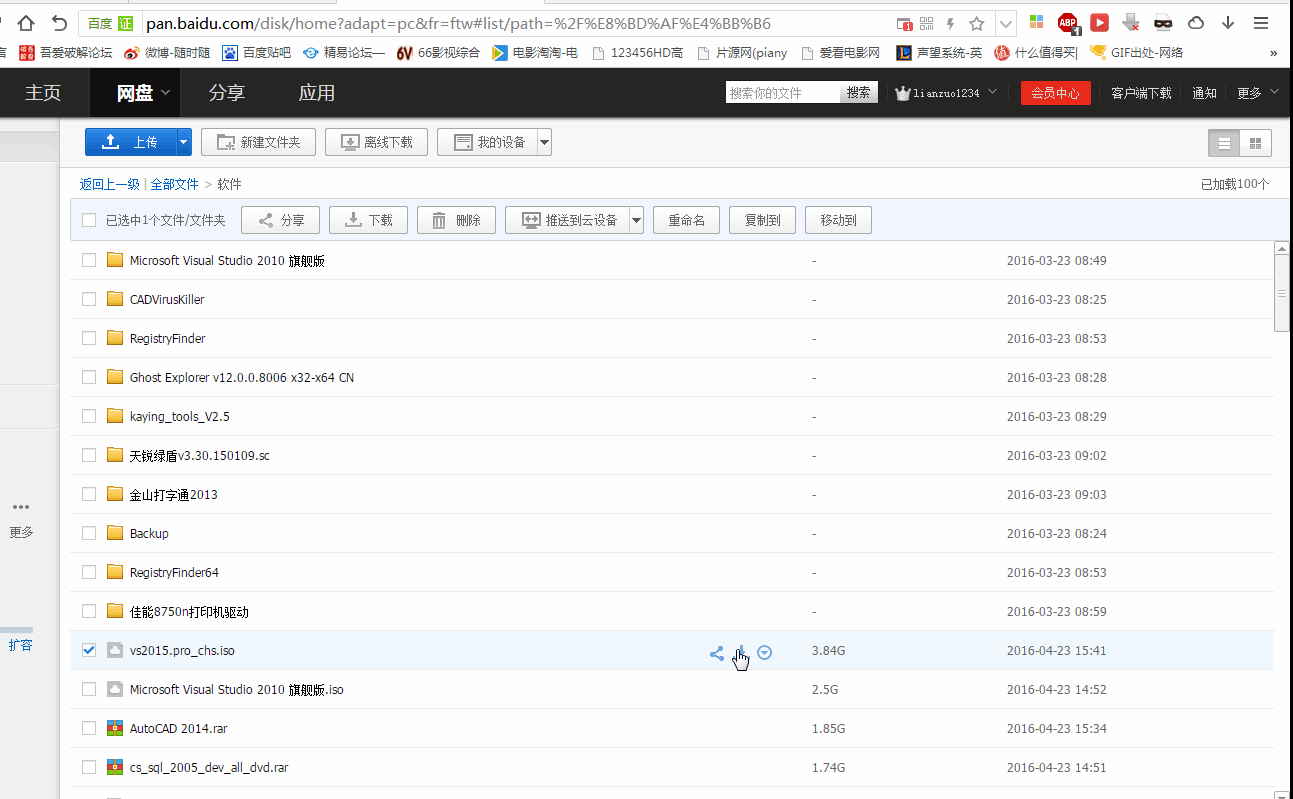Toggle the select-all files checkbox
The image size is (1293, 799).
coord(89,220)
